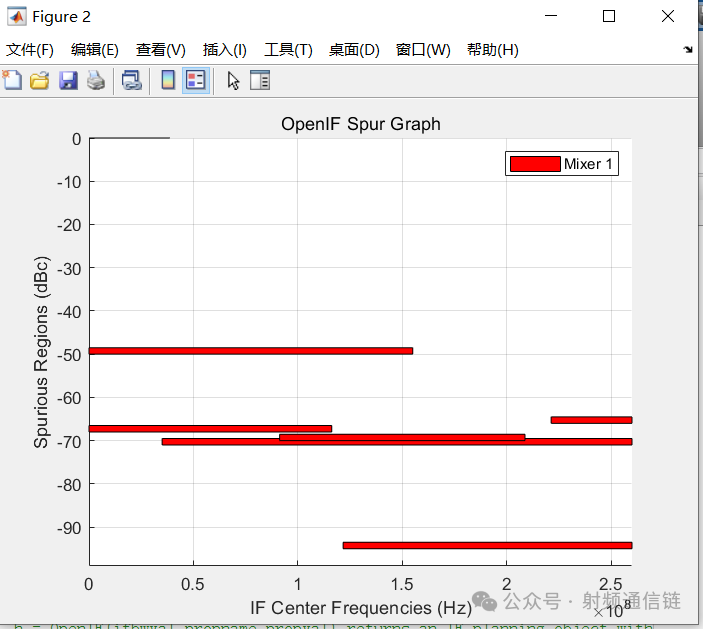The height and width of the screenshot is (629, 703).
Task: Click the Spurious Regions (dBc) axis label
Action: click(41, 352)
